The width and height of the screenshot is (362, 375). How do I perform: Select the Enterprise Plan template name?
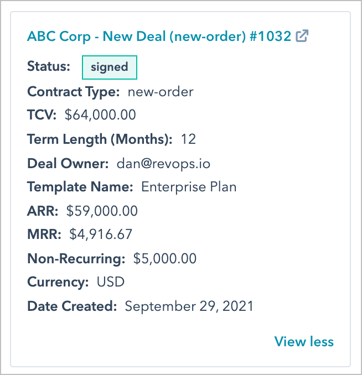[189, 187]
